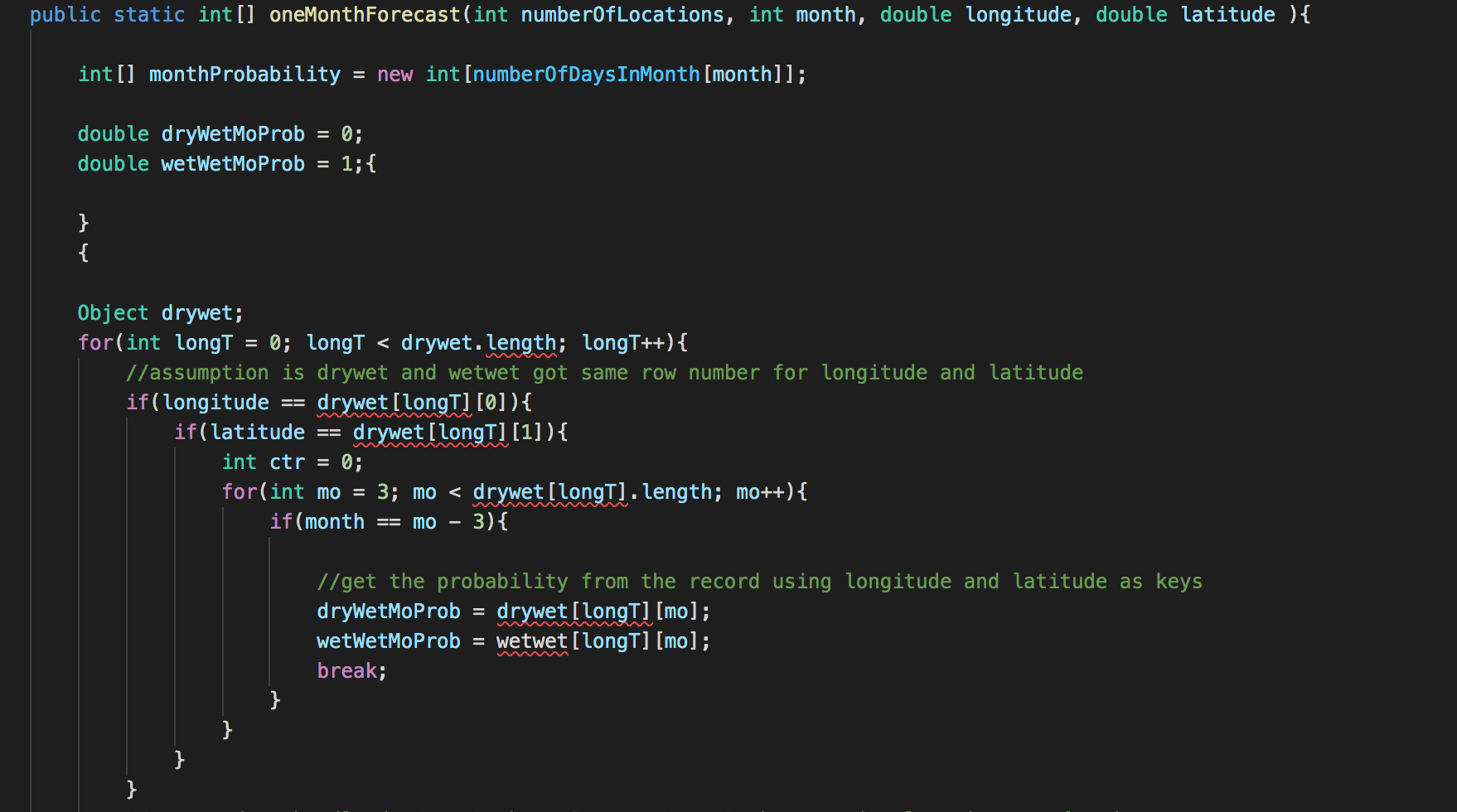The height and width of the screenshot is (812, 1457).
Task: Click the break keyword statement
Action: click(x=345, y=670)
